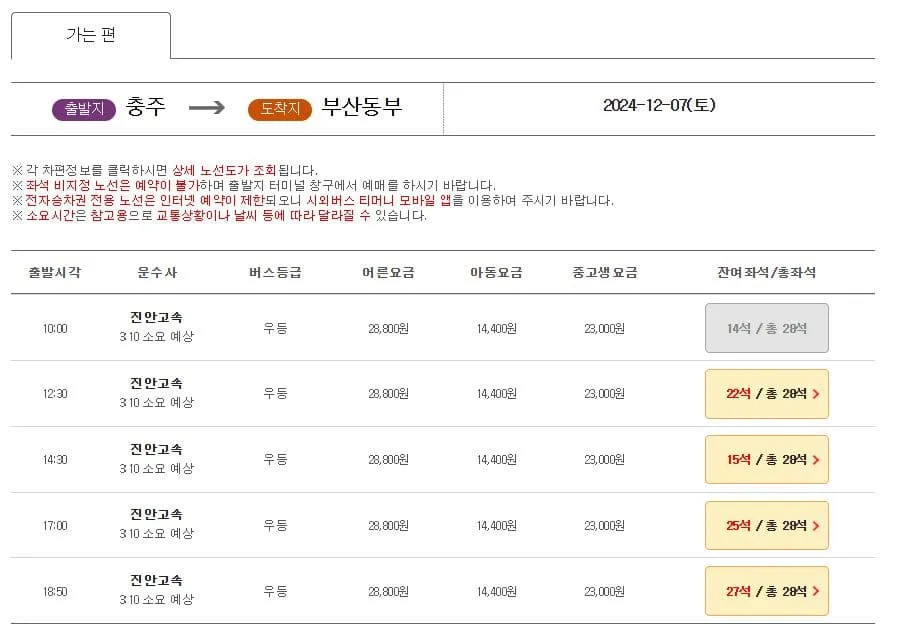Click the 15석 seat button for 14:30
The width and height of the screenshot is (899, 640).
pyautogui.click(x=766, y=459)
